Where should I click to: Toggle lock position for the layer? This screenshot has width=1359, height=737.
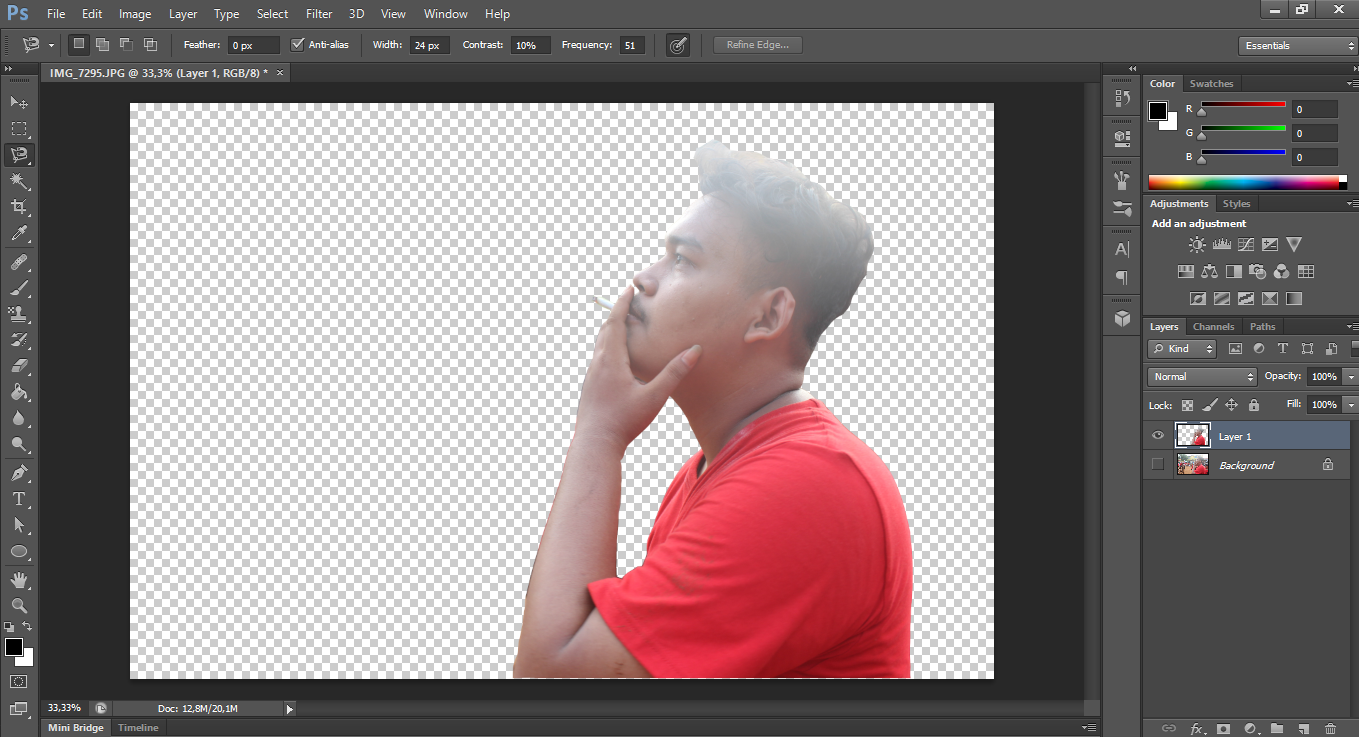point(1231,405)
